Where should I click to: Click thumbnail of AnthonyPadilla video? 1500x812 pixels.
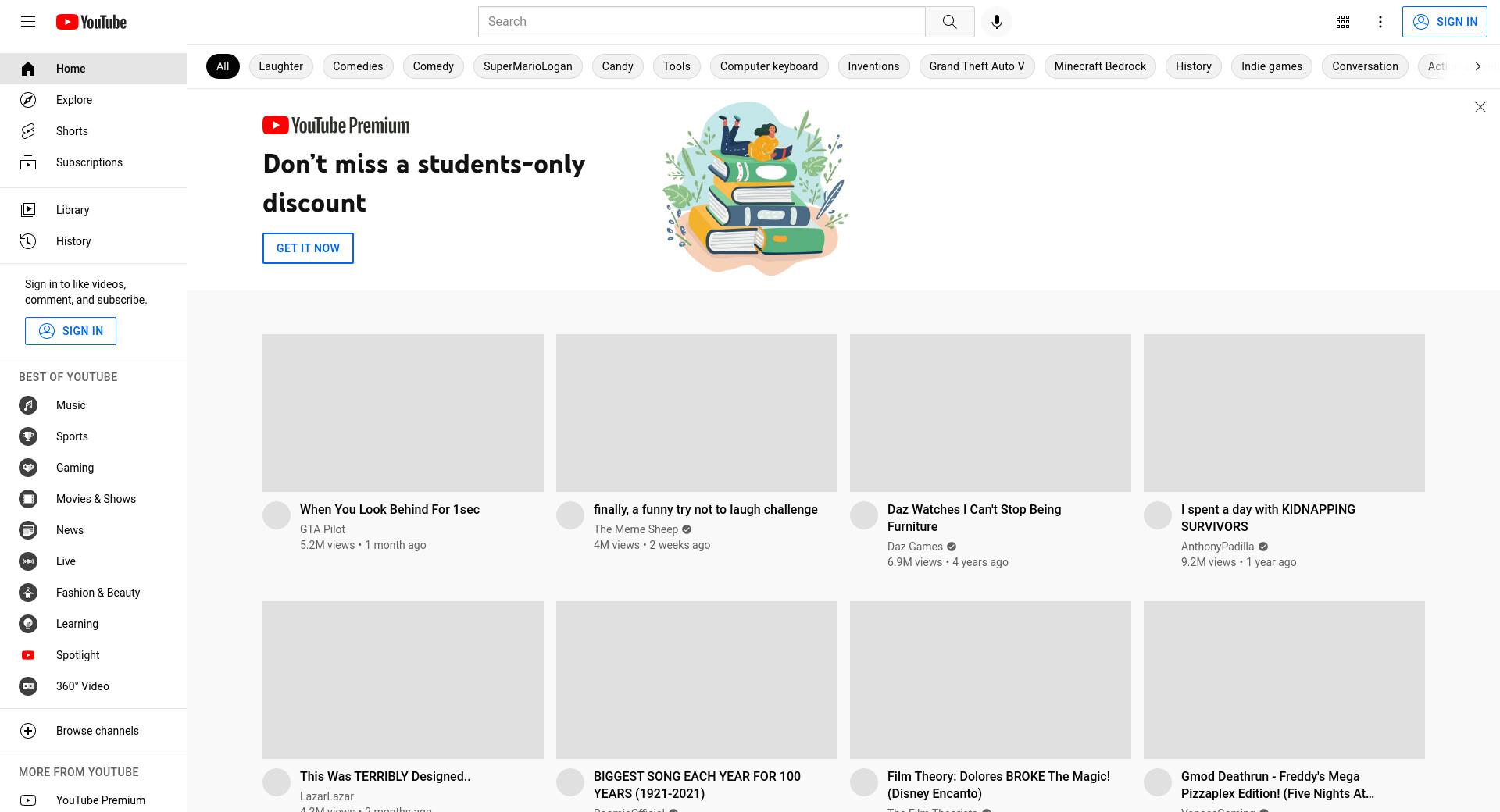coord(1284,413)
